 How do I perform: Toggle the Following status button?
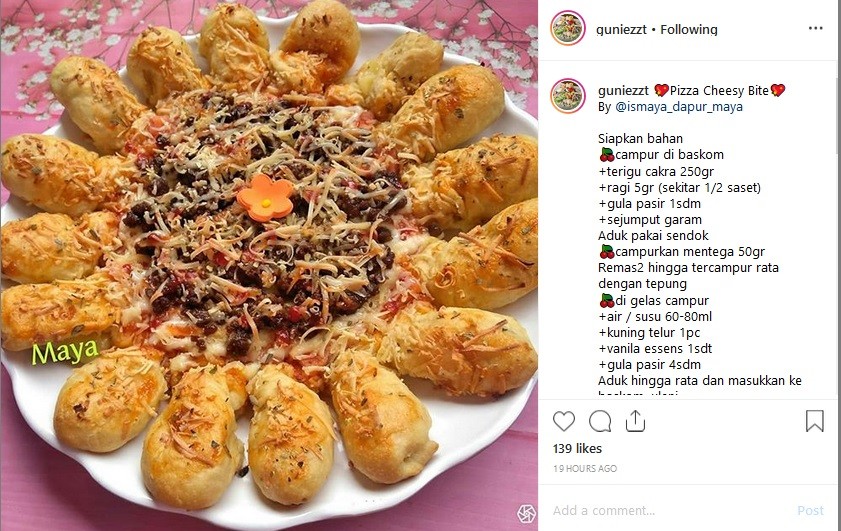pos(689,30)
